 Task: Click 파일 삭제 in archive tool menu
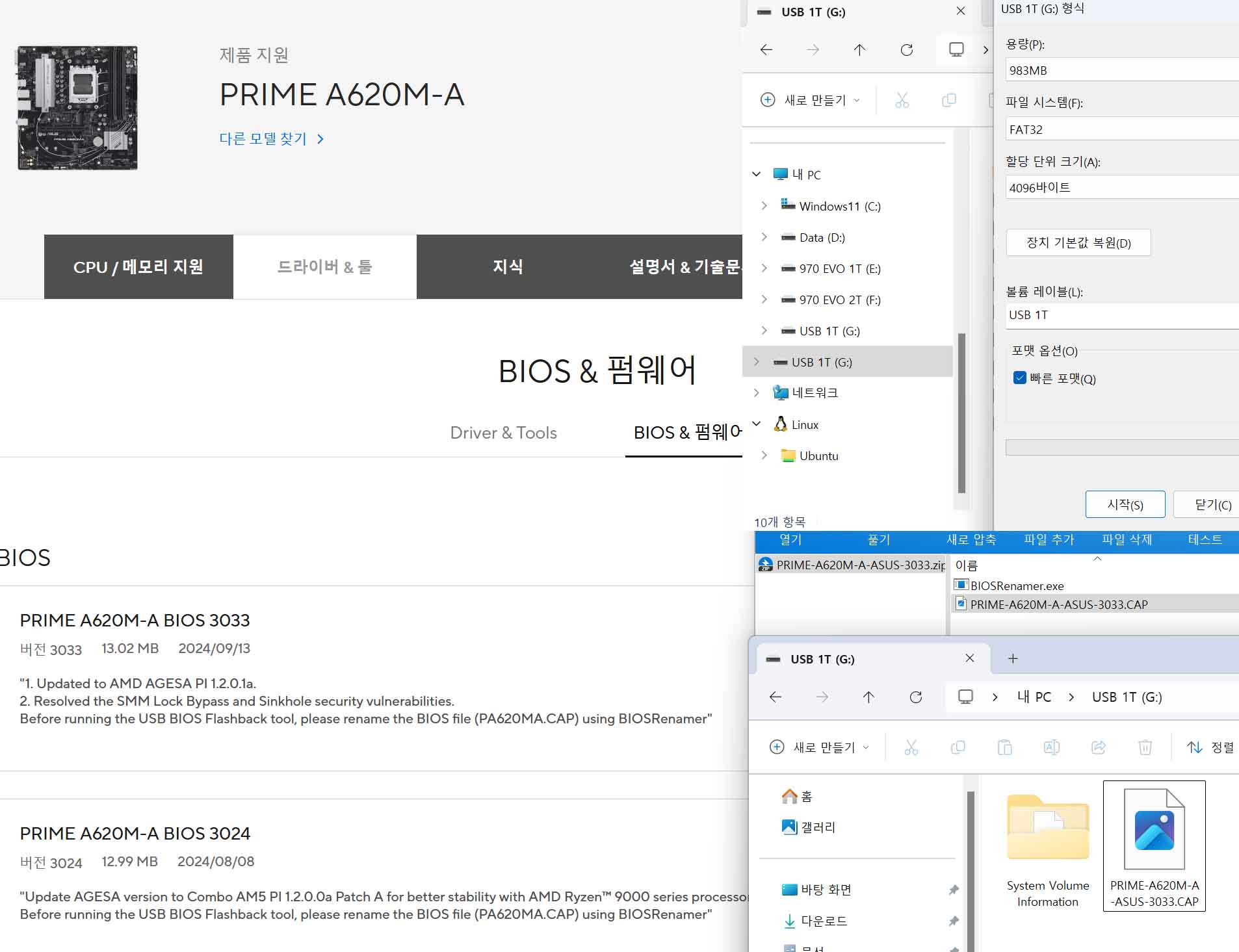pyautogui.click(x=1127, y=539)
